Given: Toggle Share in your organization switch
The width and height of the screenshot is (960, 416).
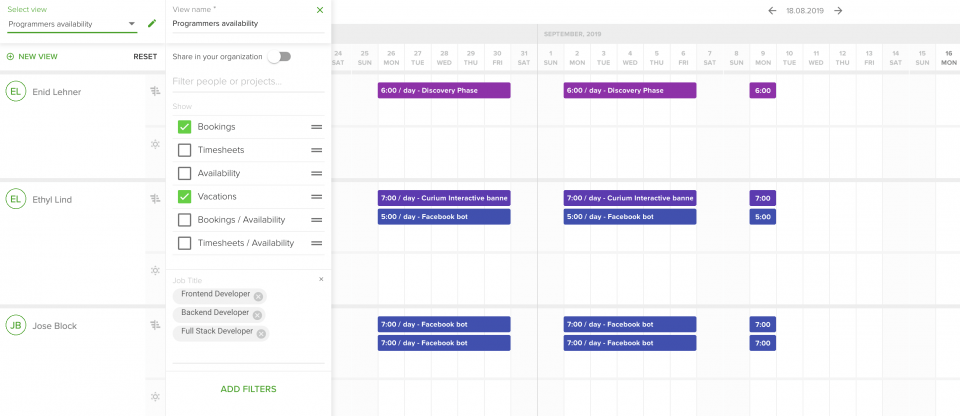Looking at the screenshot, I should [x=279, y=56].
